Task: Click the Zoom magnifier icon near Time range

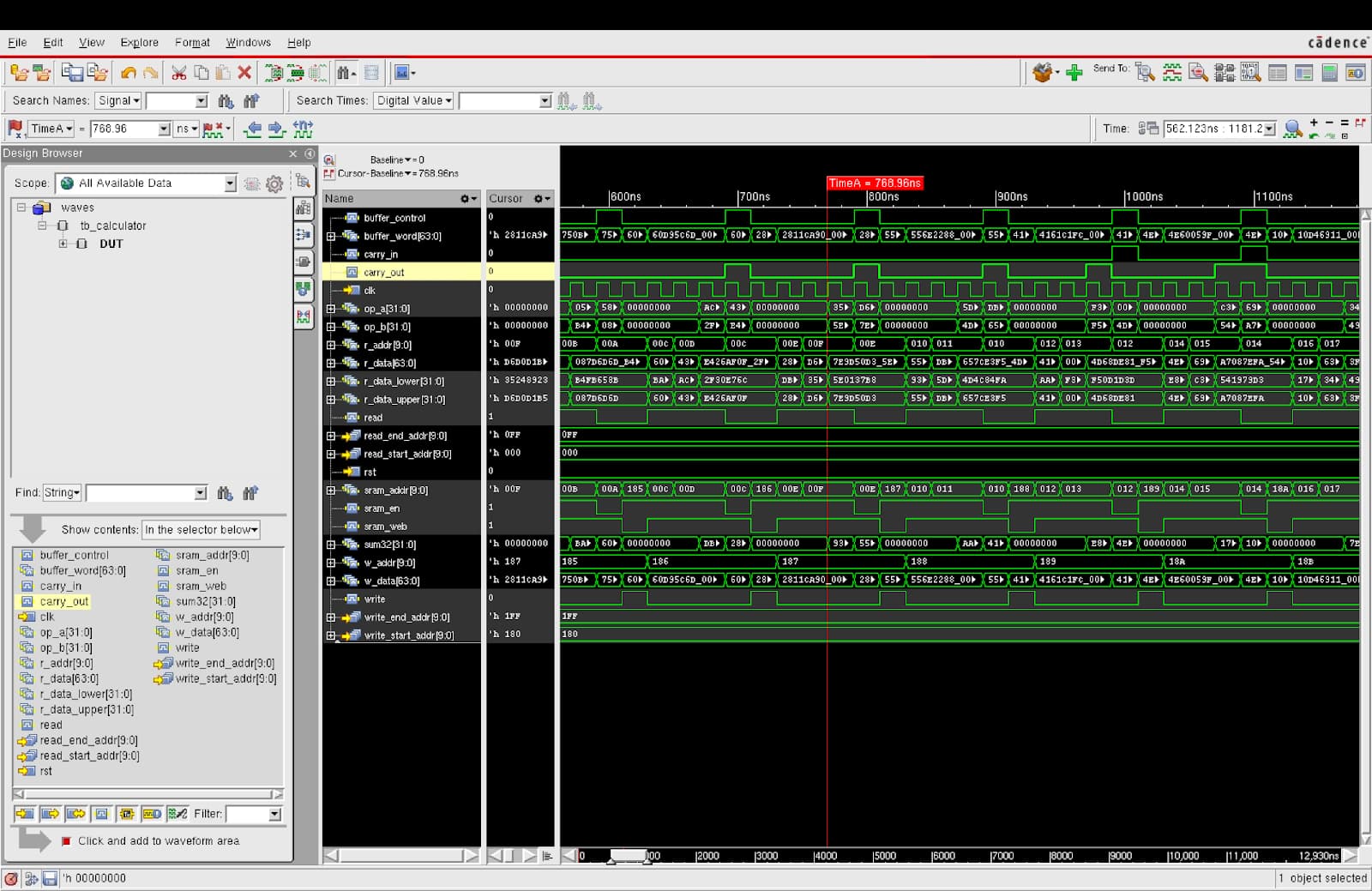Action: coord(1292,129)
